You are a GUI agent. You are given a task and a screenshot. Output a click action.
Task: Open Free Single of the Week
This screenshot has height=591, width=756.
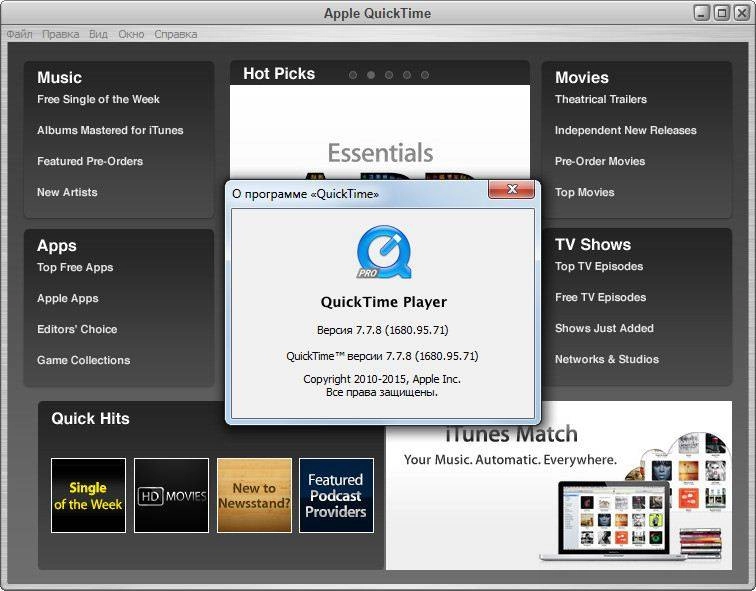pos(98,99)
